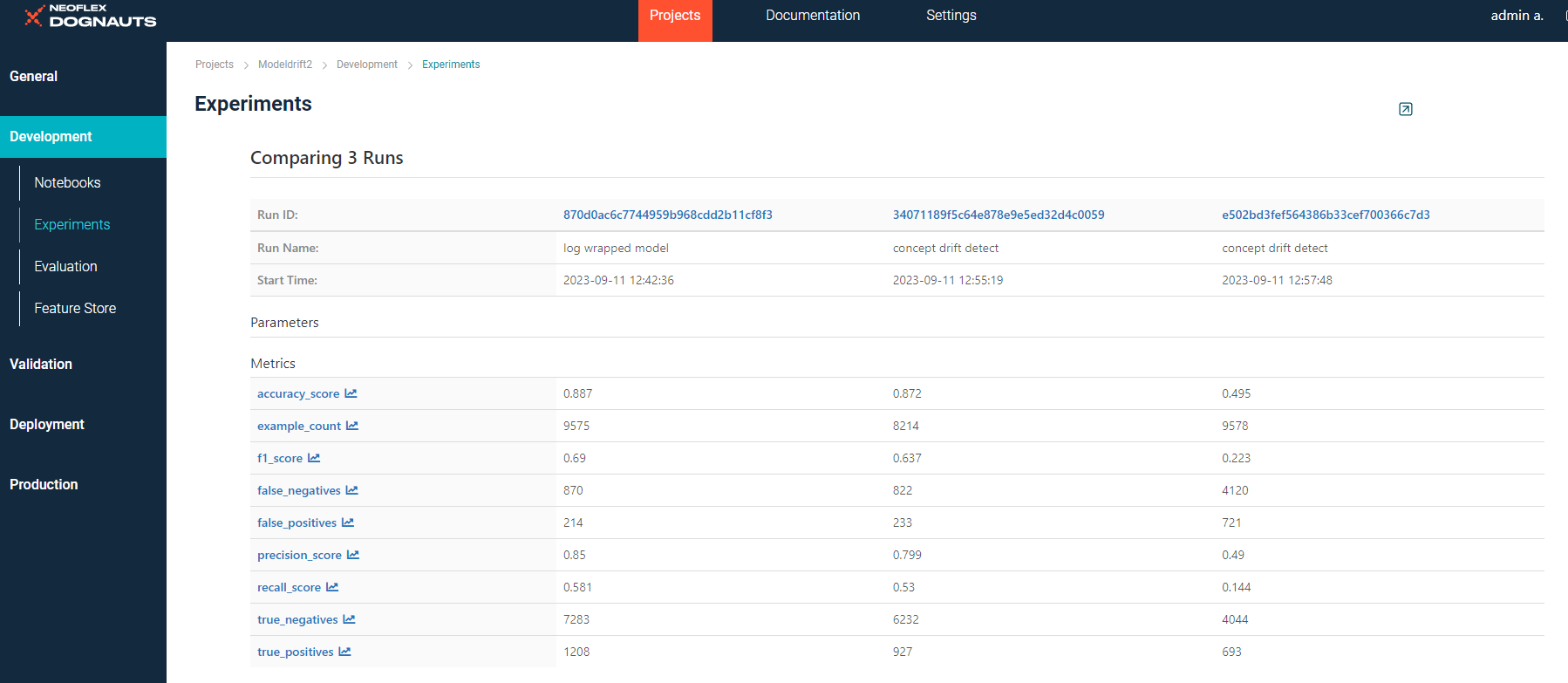Click start time 2023-09-11 12:57:48
Screen dimensions: 1568x683
[x=1277, y=280]
